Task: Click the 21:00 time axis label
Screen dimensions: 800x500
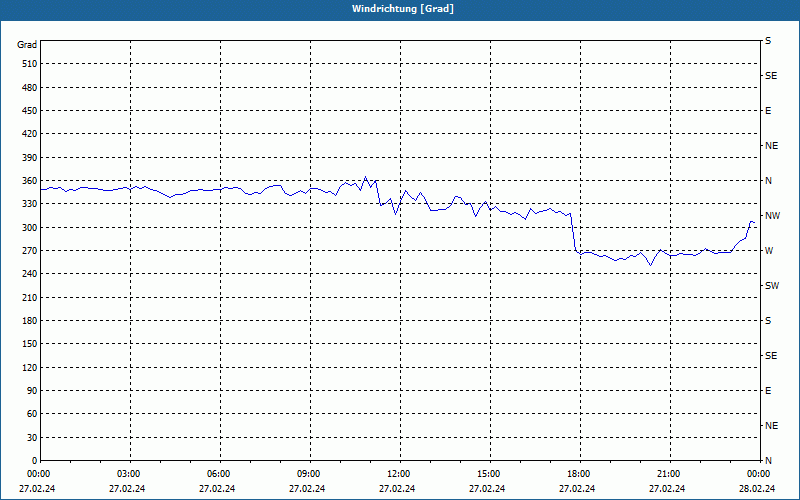Action: click(670, 474)
